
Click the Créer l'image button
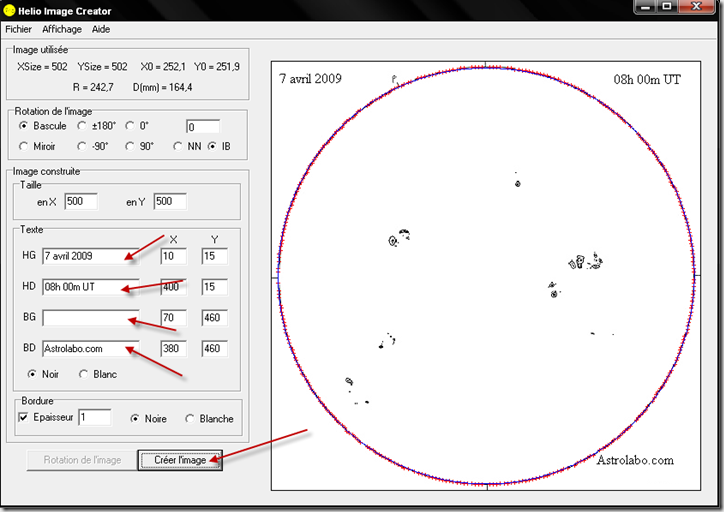click(180, 460)
